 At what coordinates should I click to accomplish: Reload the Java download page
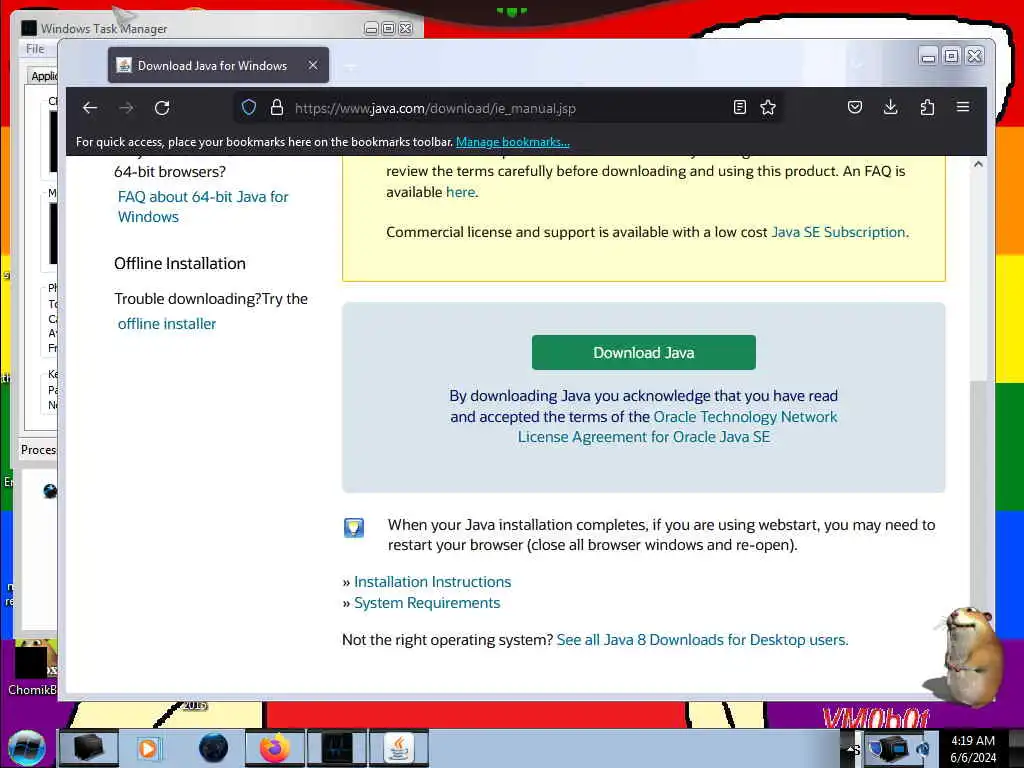[x=162, y=108]
